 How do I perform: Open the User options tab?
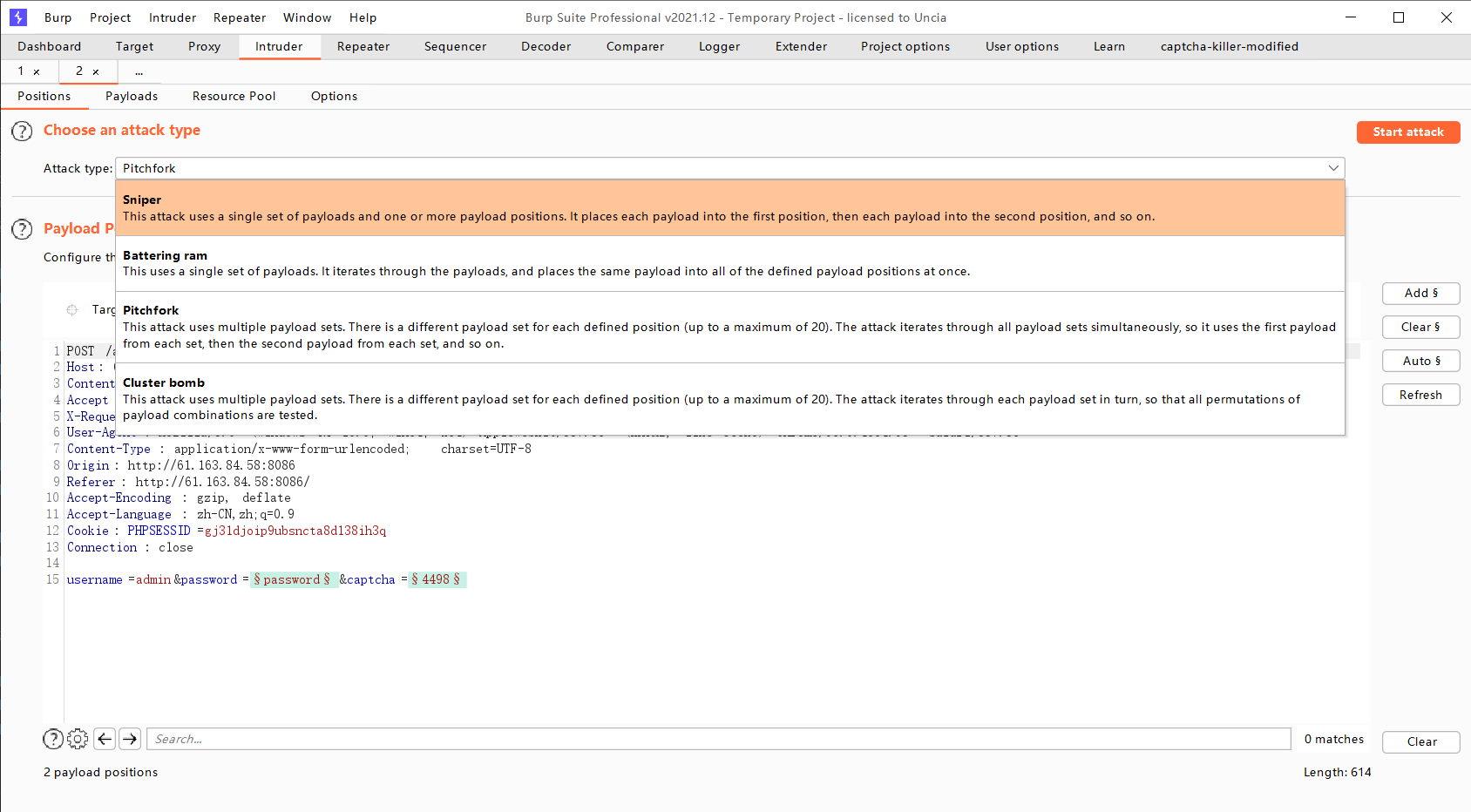[1022, 46]
